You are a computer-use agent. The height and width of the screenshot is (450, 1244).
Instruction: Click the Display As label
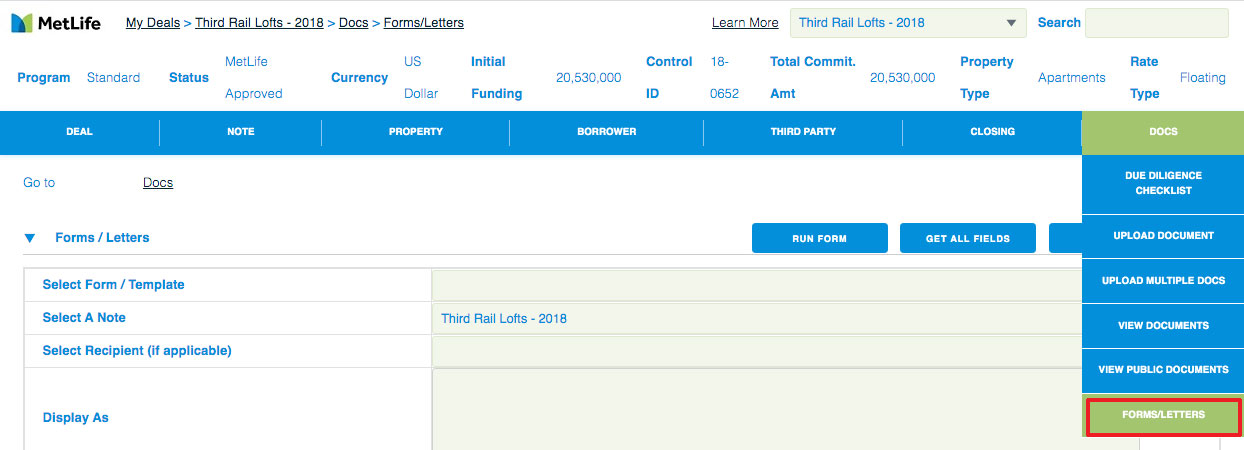[75, 418]
